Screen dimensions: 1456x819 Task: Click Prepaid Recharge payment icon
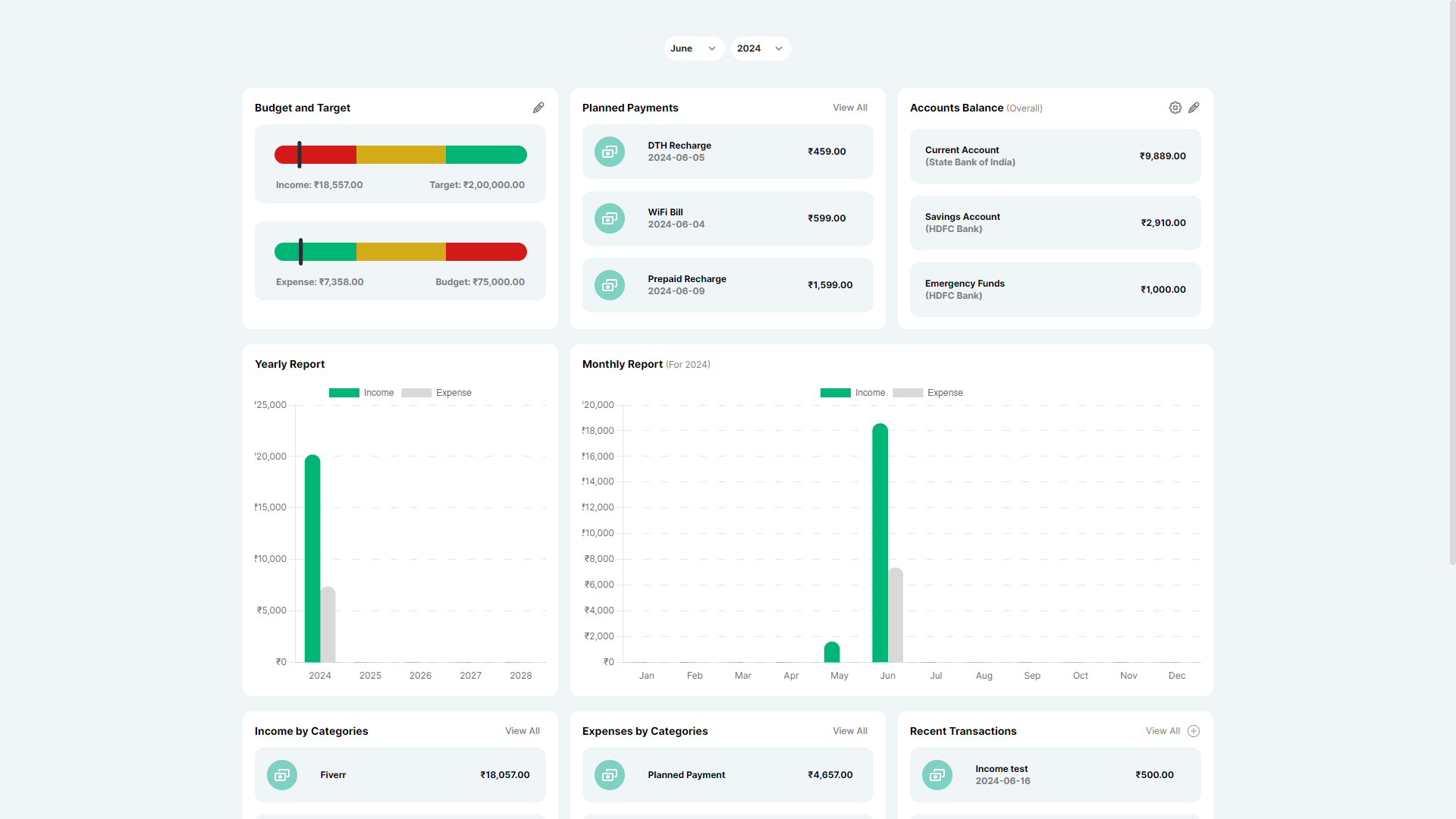(x=610, y=285)
